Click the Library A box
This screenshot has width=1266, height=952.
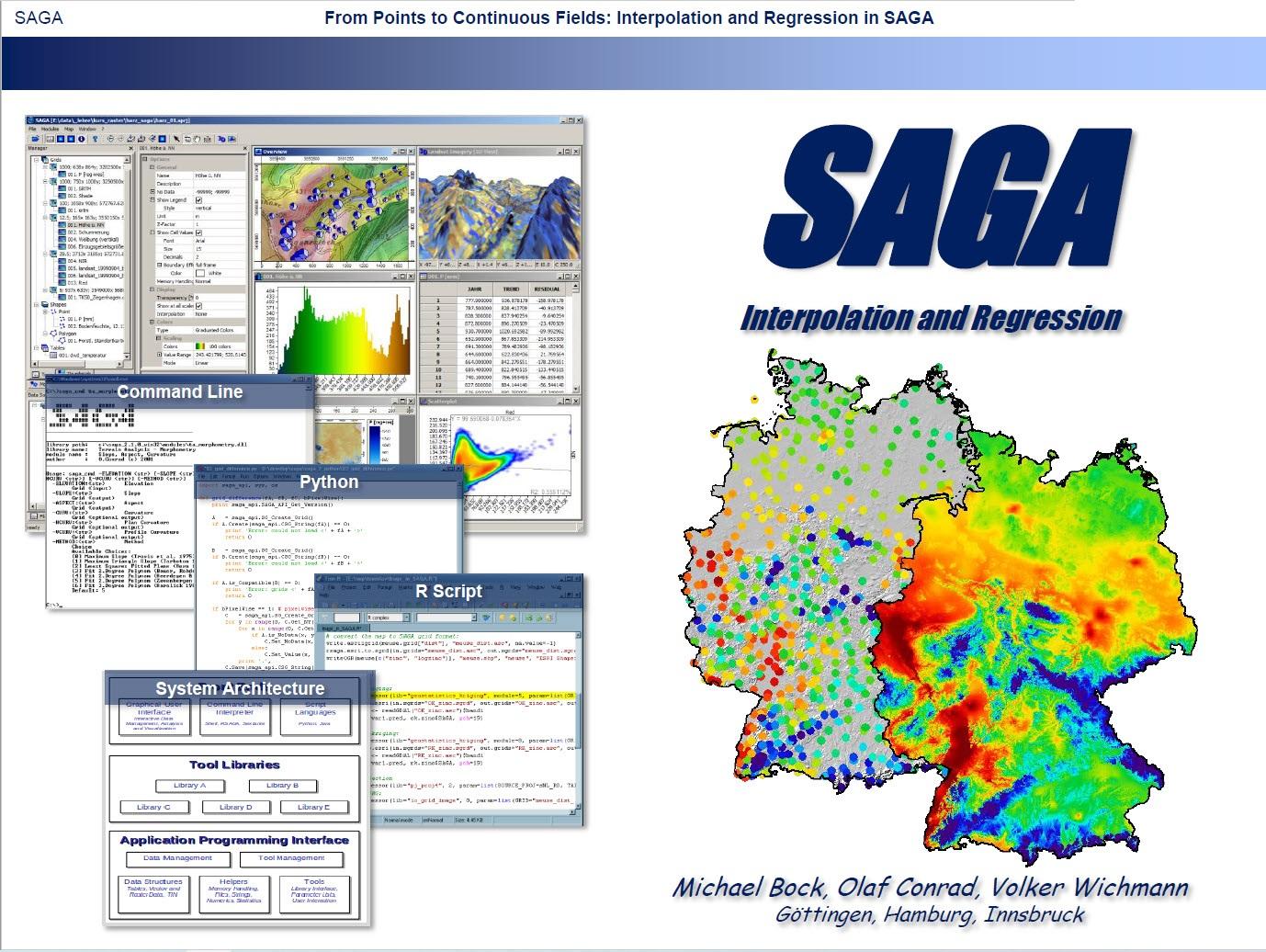coord(191,786)
